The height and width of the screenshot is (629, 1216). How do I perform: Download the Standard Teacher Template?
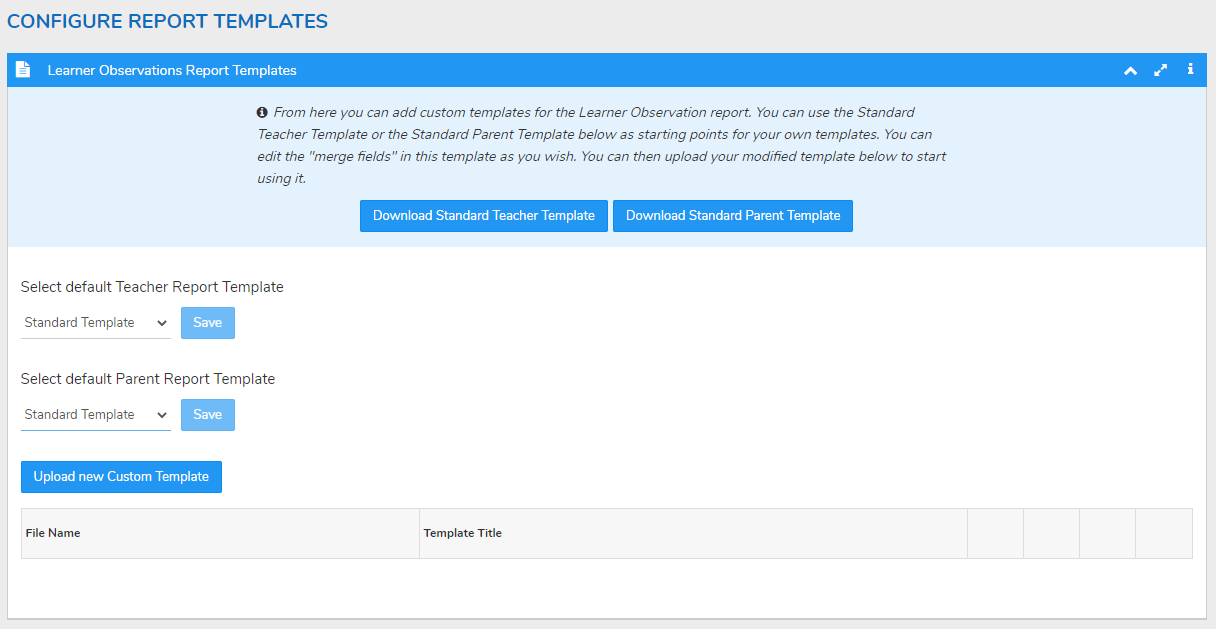point(484,216)
